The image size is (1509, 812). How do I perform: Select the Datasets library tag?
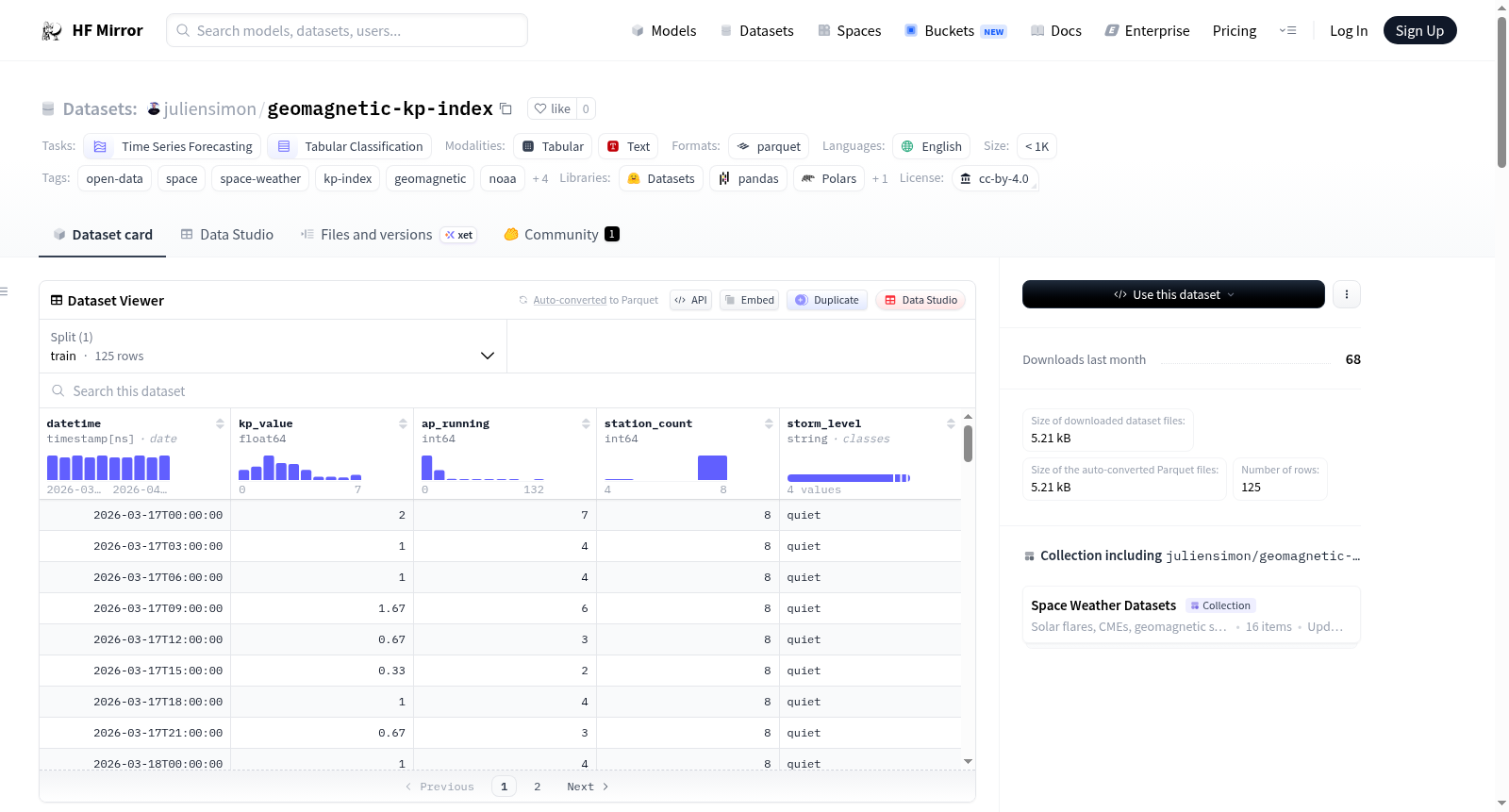pos(661,178)
